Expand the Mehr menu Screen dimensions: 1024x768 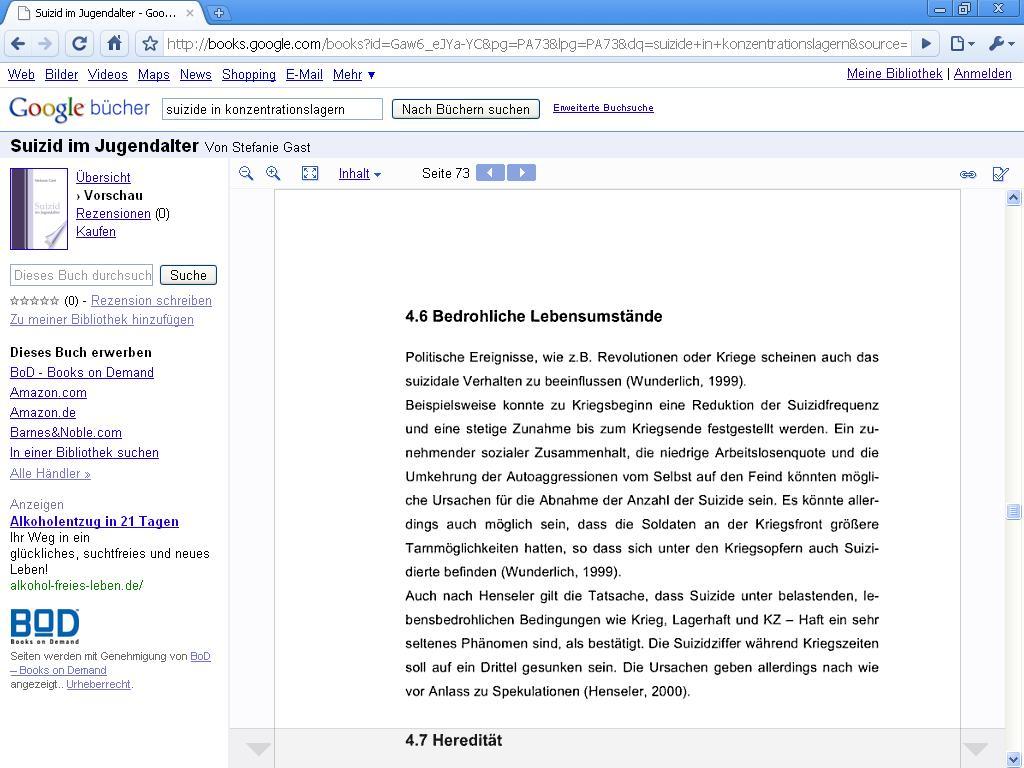coord(353,74)
